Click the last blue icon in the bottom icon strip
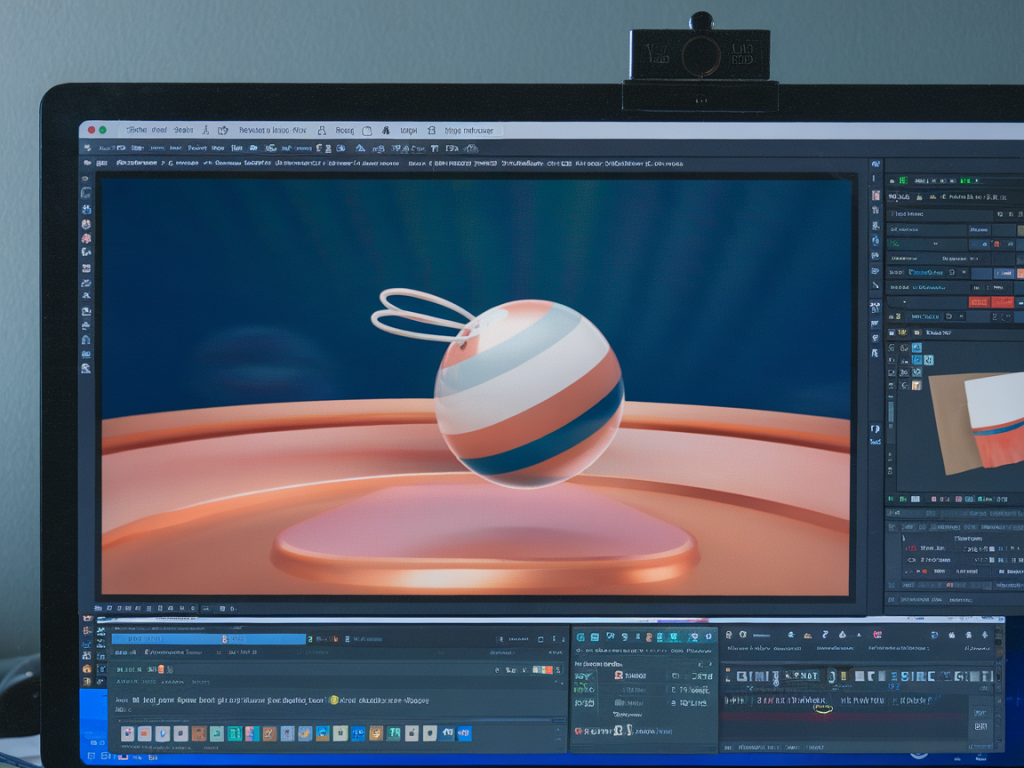Image resolution: width=1024 pixels, height=768 pixels. tap(464, 734)
